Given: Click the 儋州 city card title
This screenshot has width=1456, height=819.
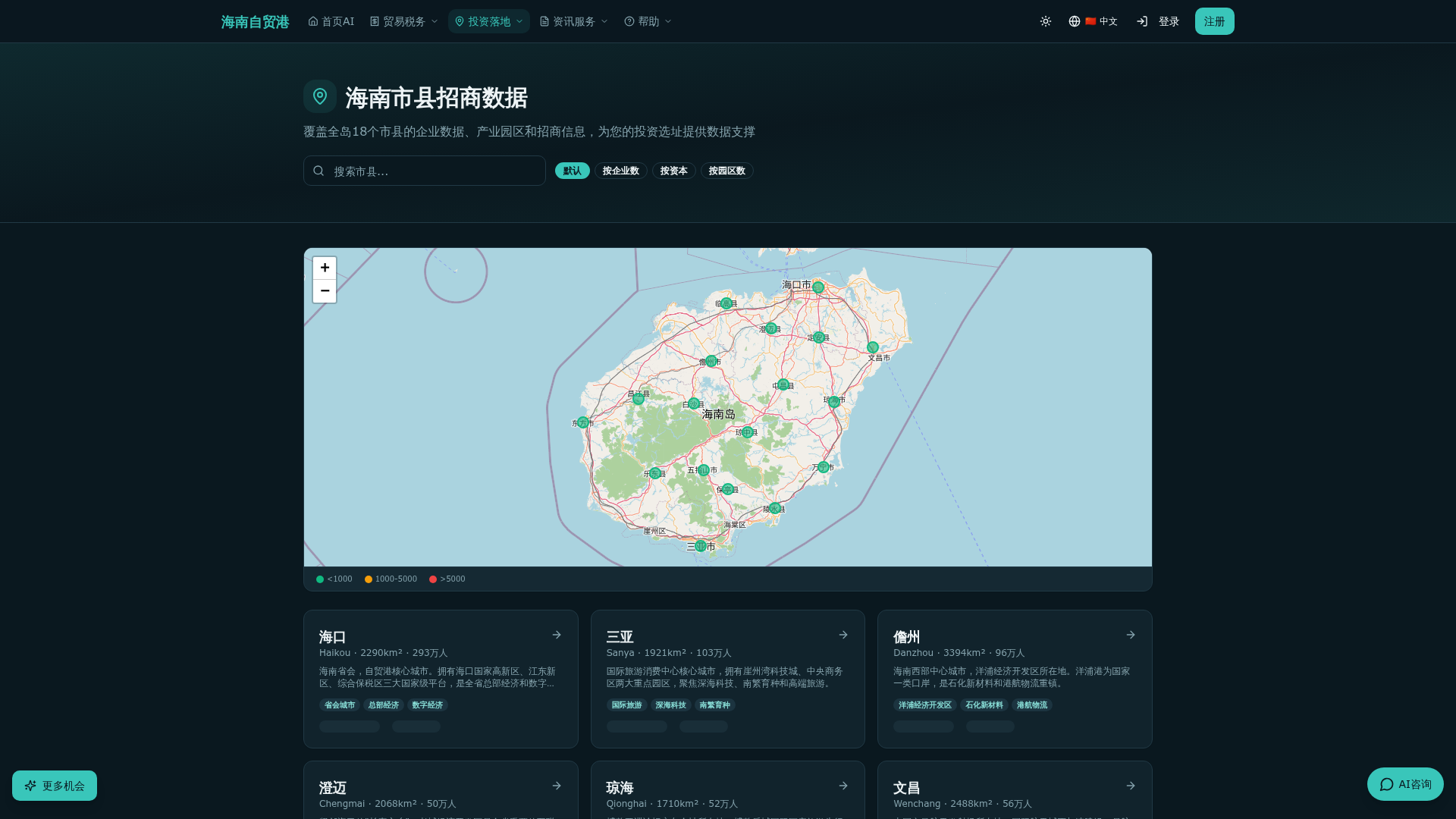Looking at the screenshot, I should 907,637.
